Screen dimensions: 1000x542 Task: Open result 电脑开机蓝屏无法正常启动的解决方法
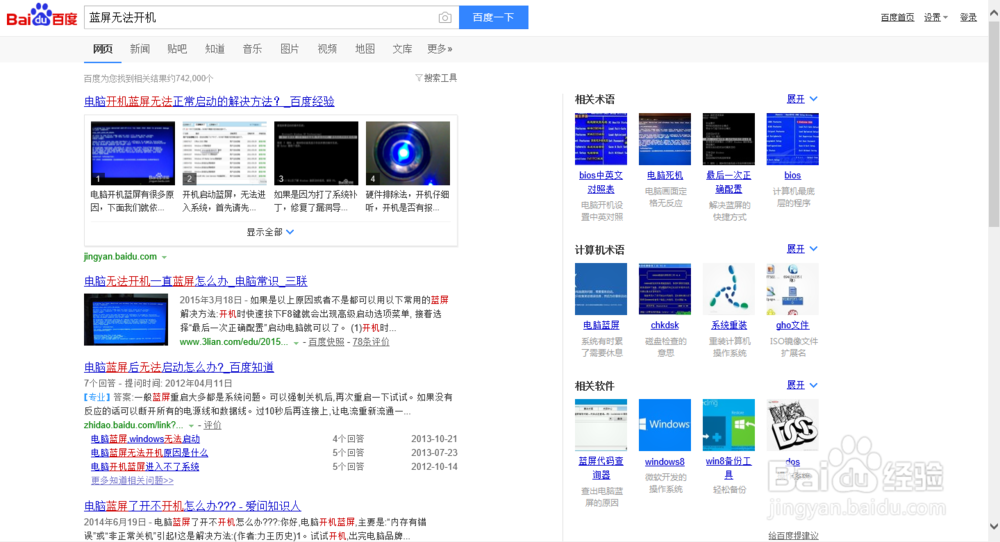point(209,101)
